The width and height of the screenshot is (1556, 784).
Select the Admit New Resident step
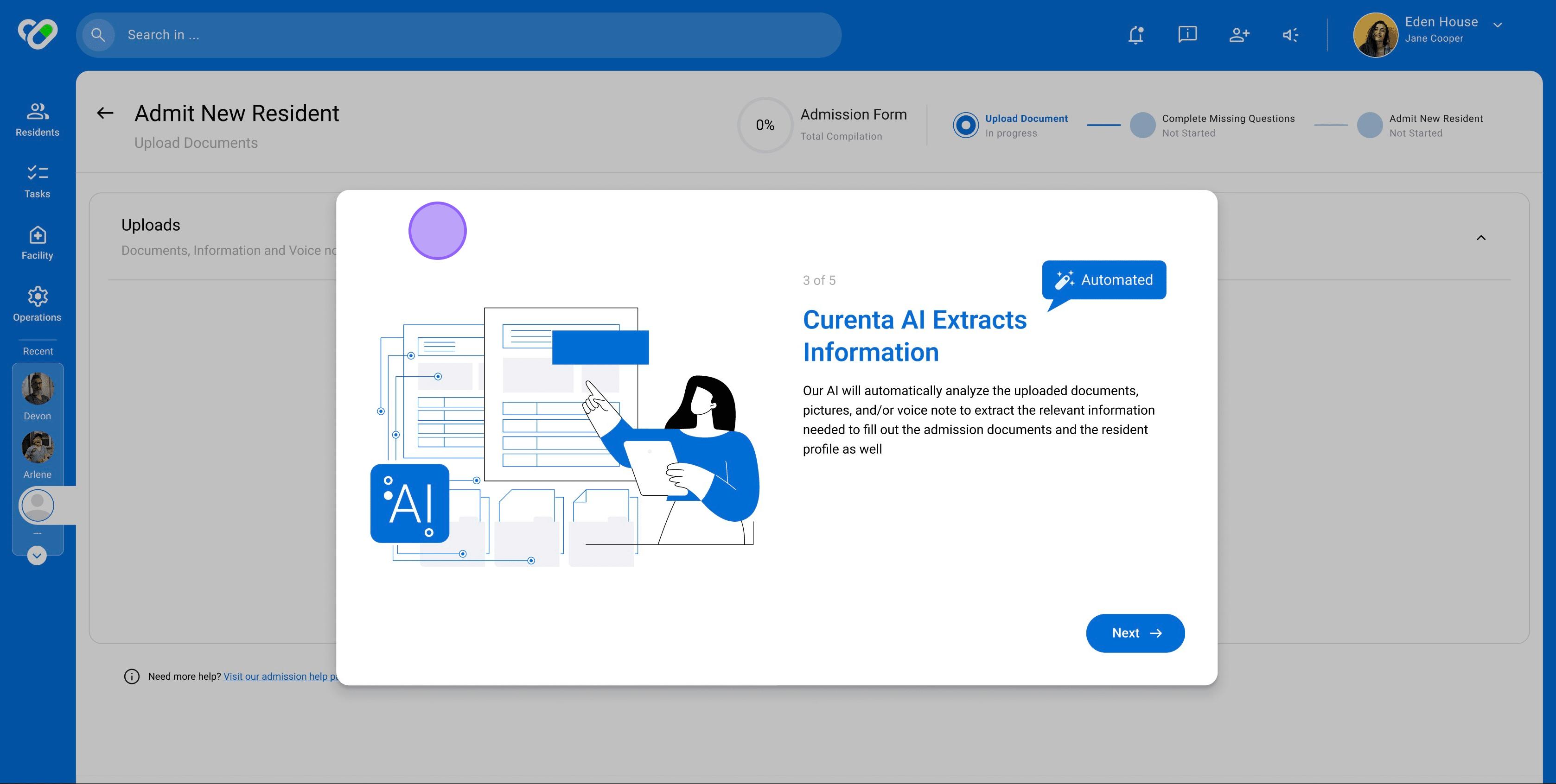(1420, 125)
